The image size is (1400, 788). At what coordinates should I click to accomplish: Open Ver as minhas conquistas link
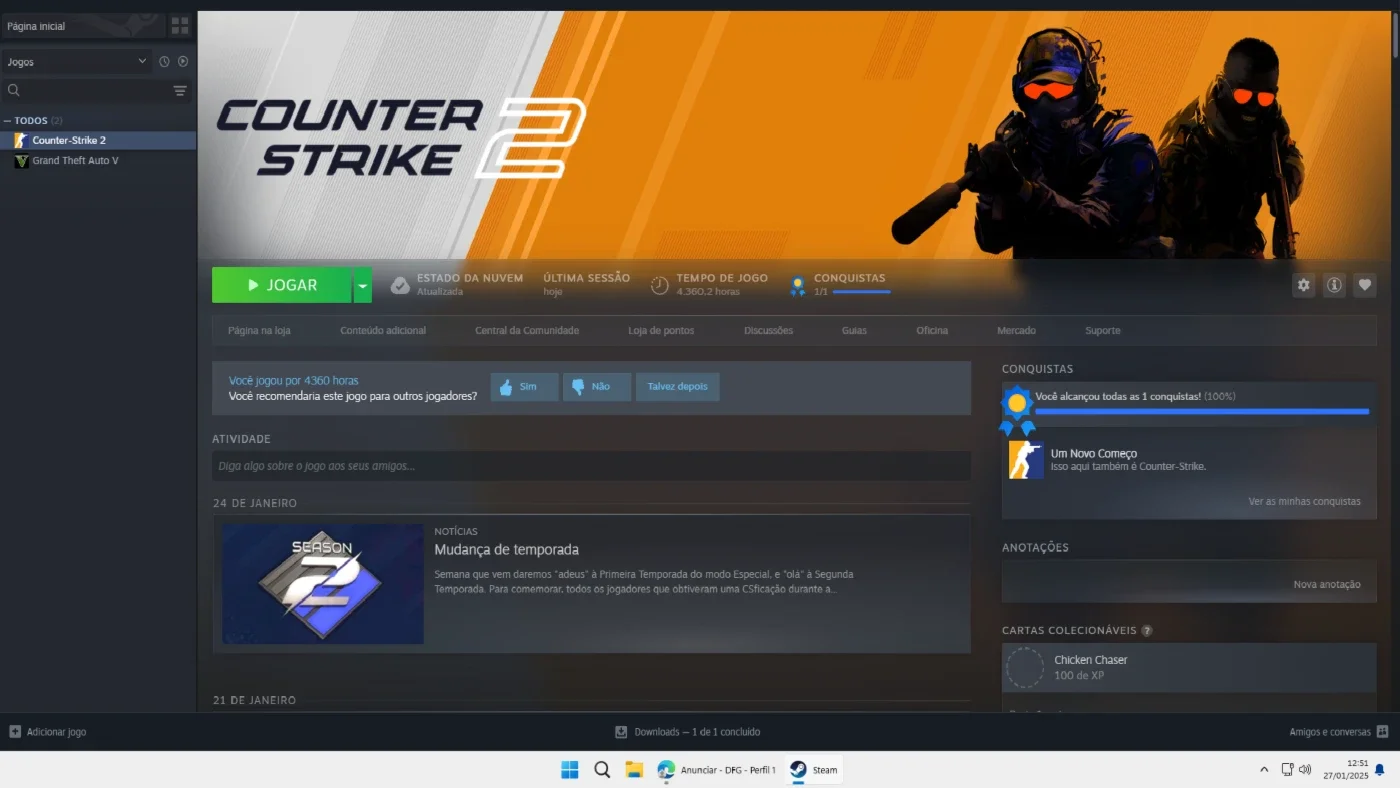click(1304, 502)
